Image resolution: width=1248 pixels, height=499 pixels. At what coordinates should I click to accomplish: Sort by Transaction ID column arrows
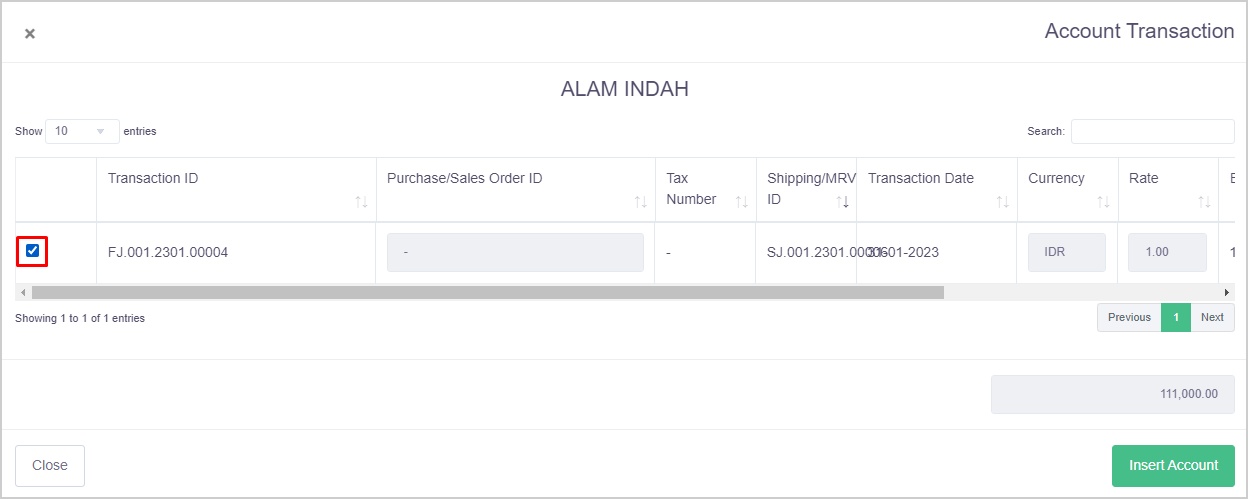pos(361,202)
